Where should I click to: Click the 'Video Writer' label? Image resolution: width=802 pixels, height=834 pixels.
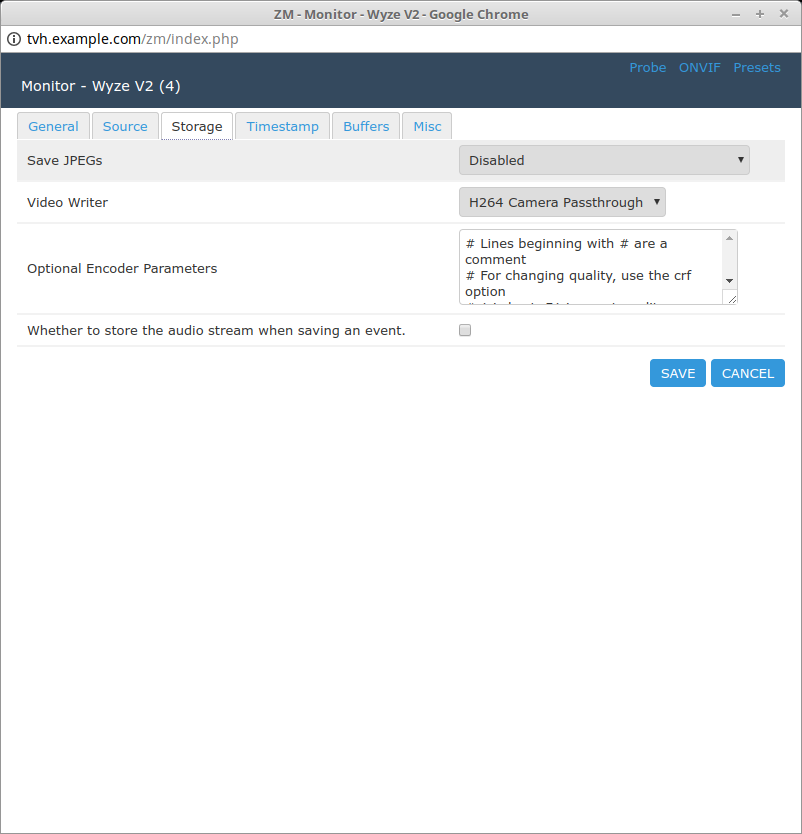pos(68,202)
